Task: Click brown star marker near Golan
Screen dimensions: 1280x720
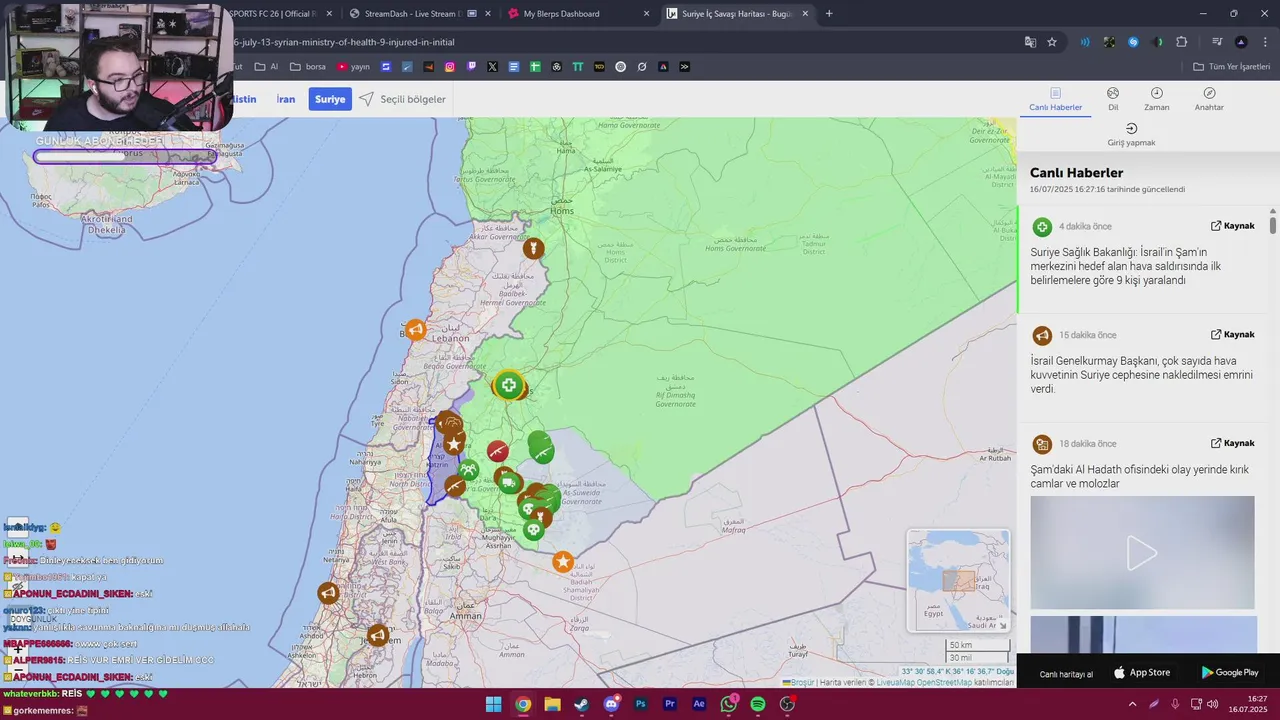Action: point(454,444)
